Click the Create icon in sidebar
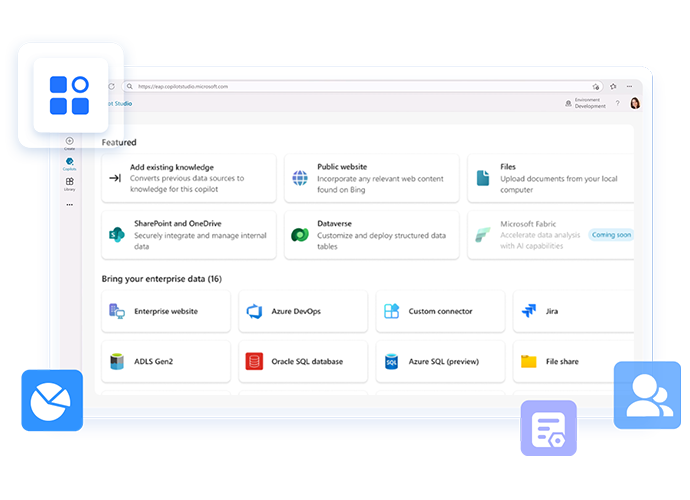690x500 pixels. 69,142
